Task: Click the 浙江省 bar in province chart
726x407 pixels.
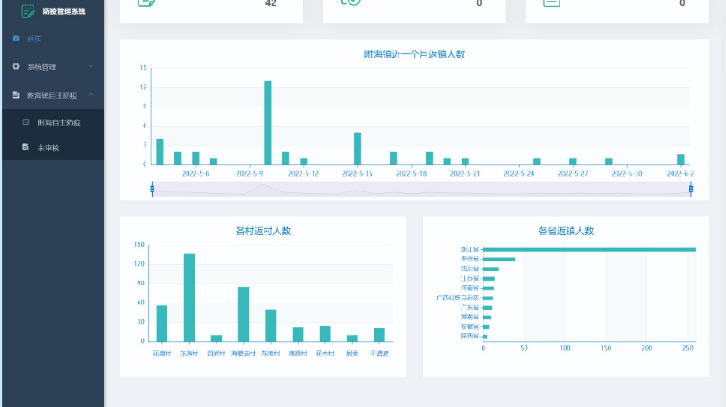Action: [588, 249]
